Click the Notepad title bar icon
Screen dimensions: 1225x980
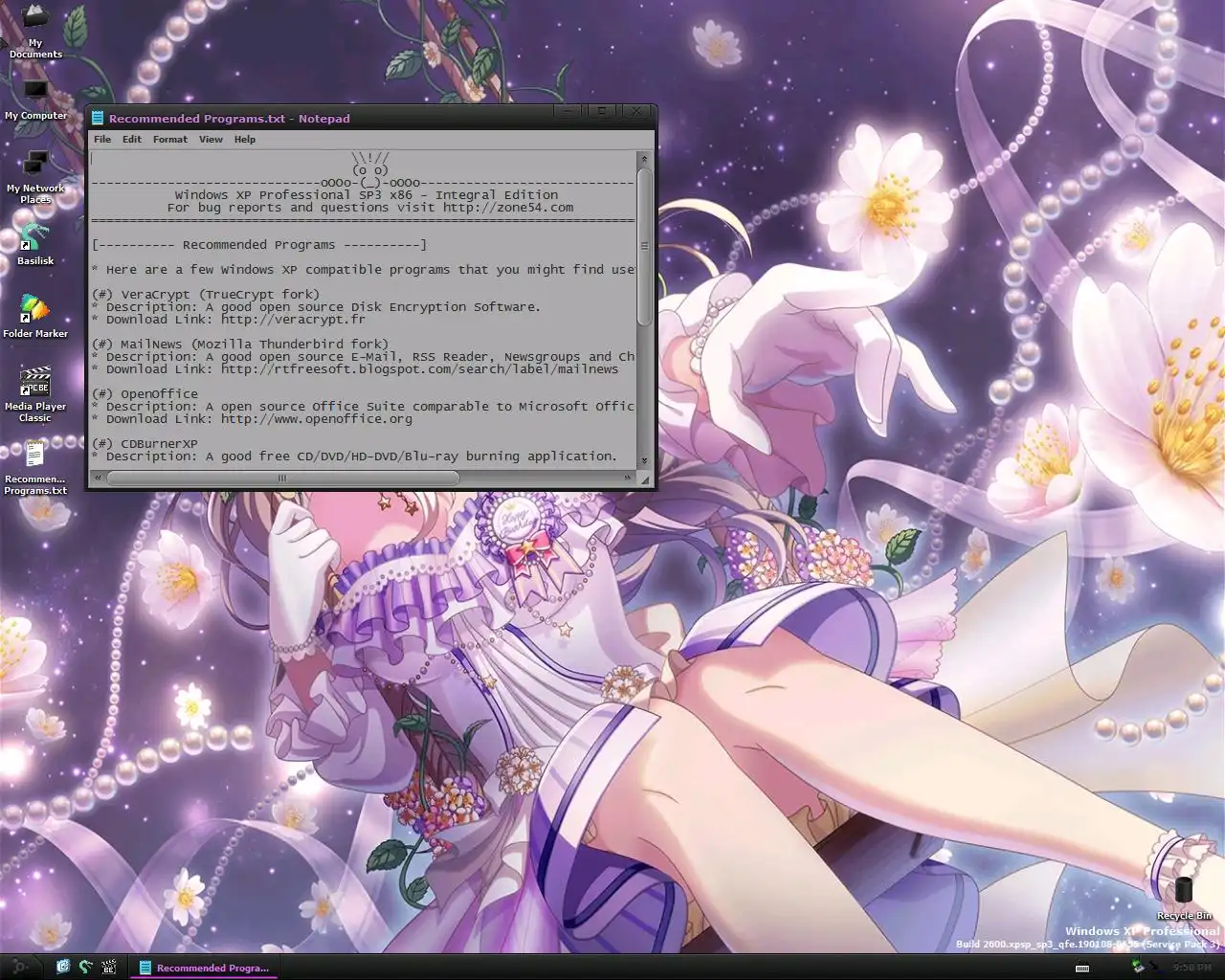point(98,119)
